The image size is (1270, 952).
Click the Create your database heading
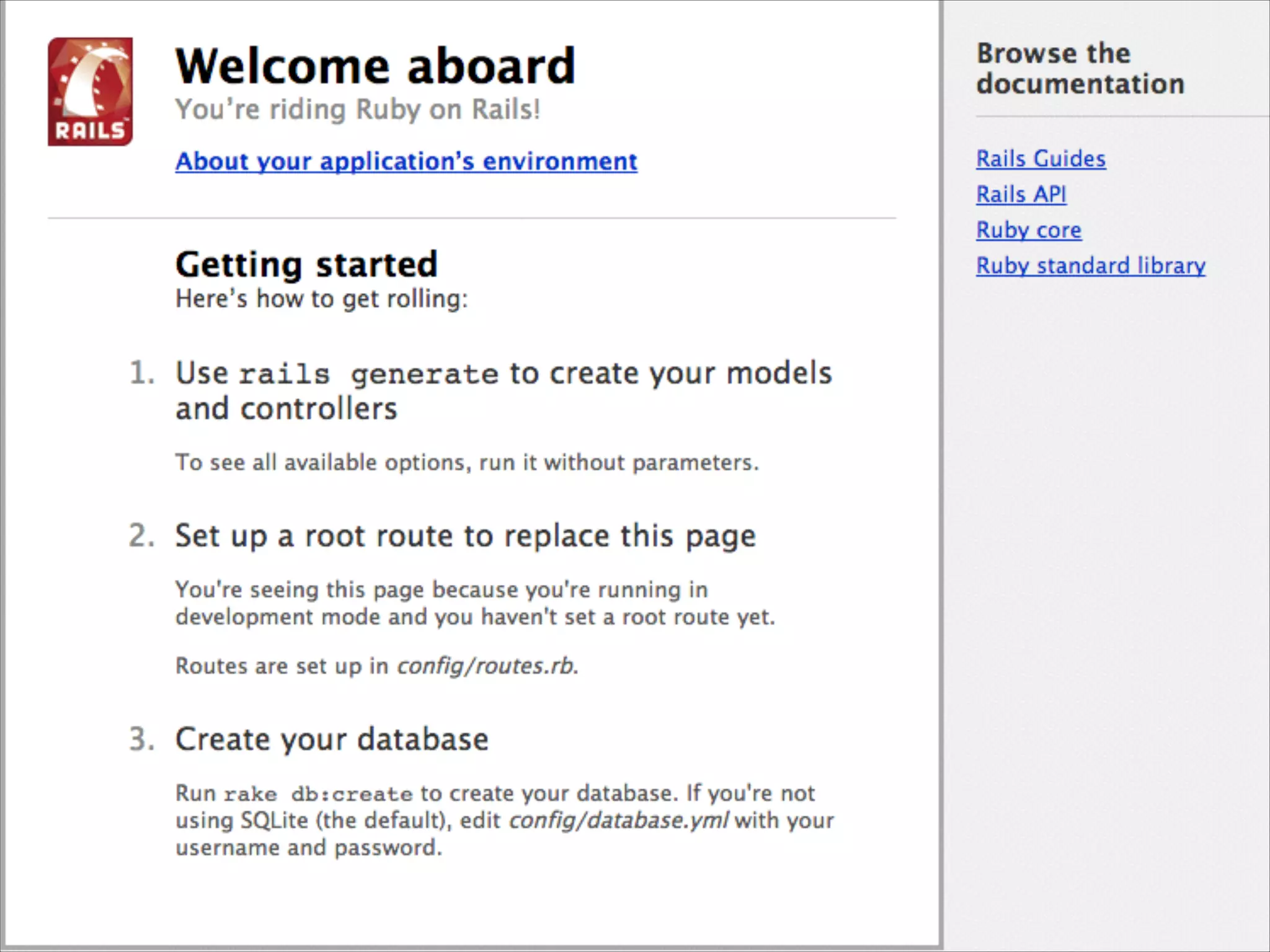point(332,739)
